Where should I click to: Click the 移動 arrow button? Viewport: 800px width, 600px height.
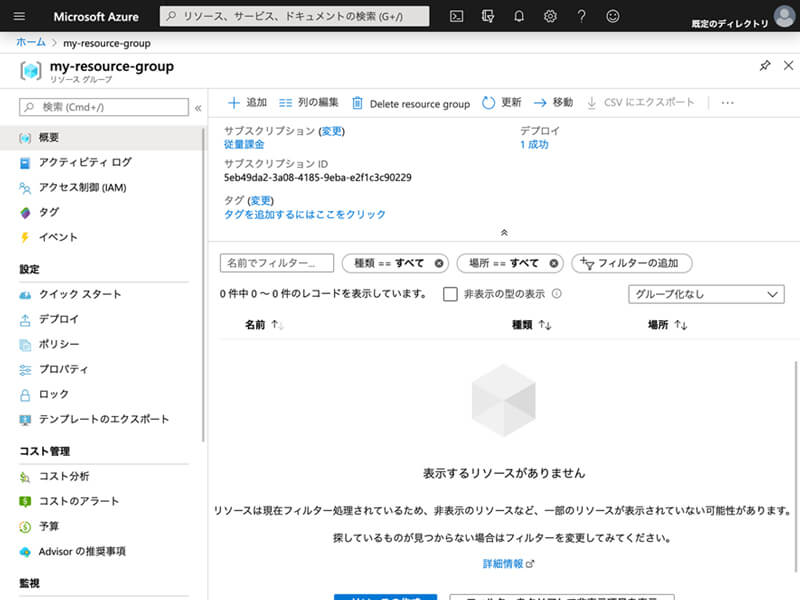[x=554, y=103]
